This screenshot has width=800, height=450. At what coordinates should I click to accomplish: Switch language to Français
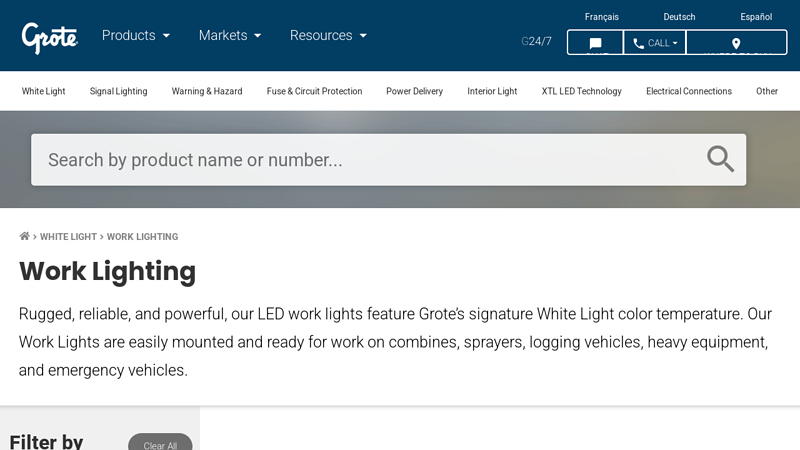point(601,17)
